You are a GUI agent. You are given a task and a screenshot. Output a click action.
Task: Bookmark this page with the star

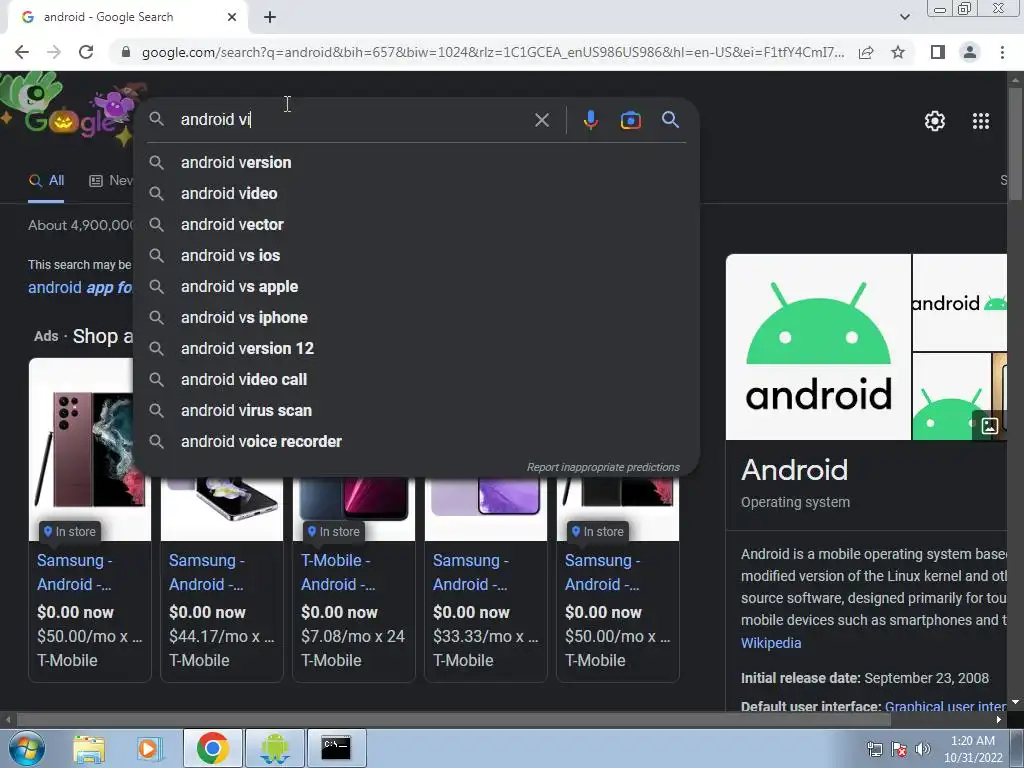click(x=898, y=52)
